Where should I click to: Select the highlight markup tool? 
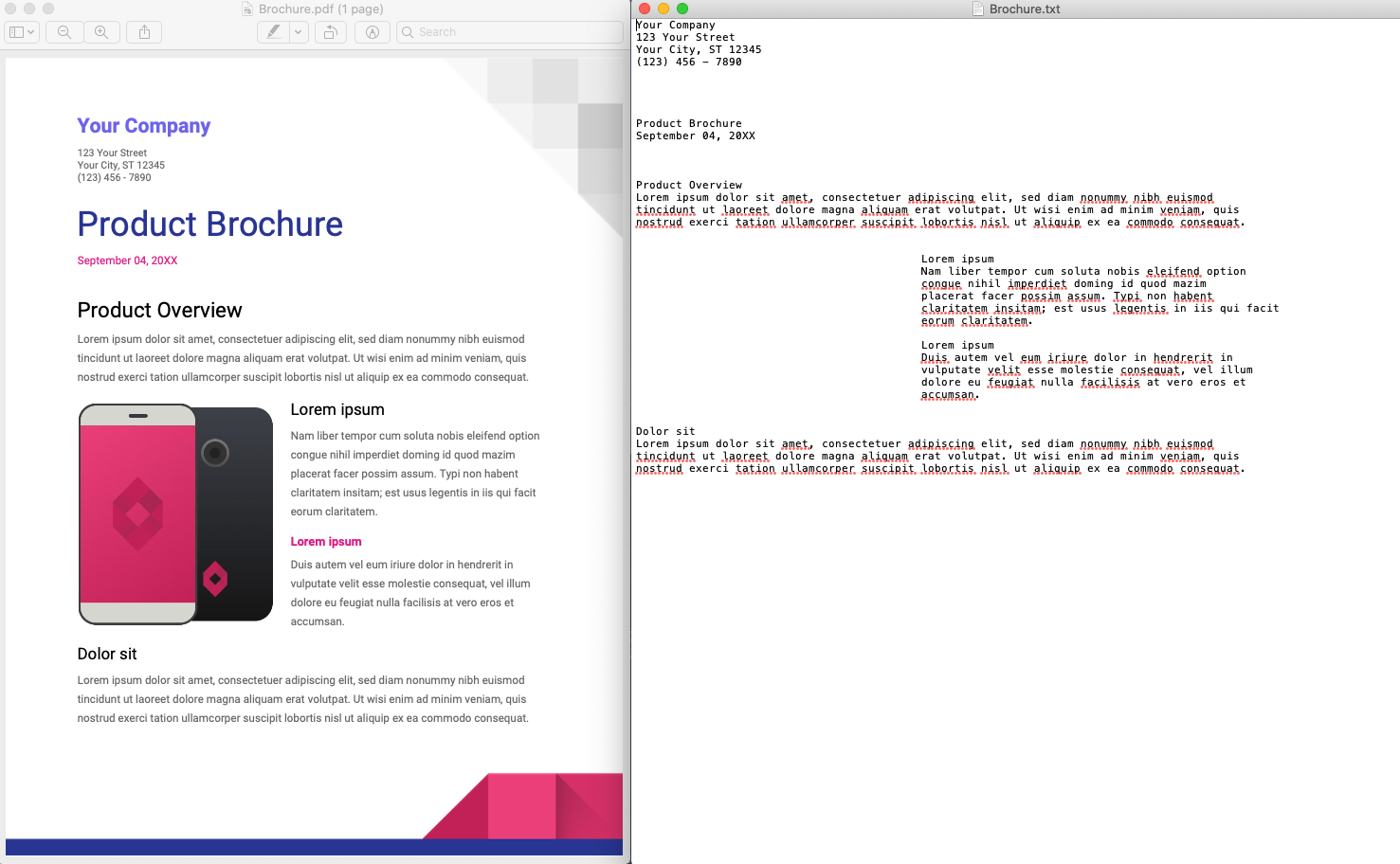click(x=275, y=31)
